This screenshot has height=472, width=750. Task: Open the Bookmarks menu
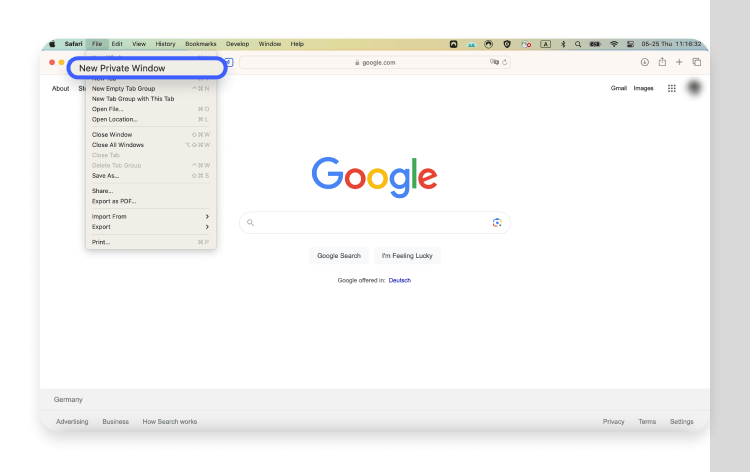pyautogui.click(x=201, y=44)
